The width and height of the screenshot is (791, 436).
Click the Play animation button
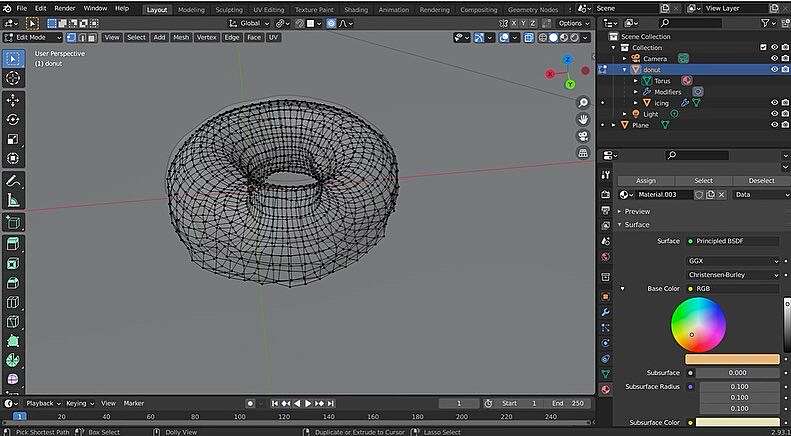(x=308, y=403)
